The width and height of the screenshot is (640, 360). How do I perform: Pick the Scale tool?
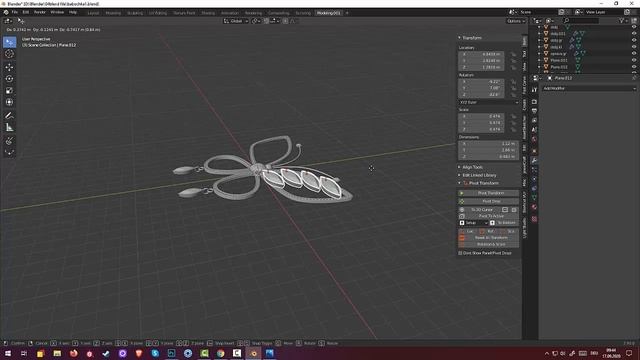pos(9,91)
